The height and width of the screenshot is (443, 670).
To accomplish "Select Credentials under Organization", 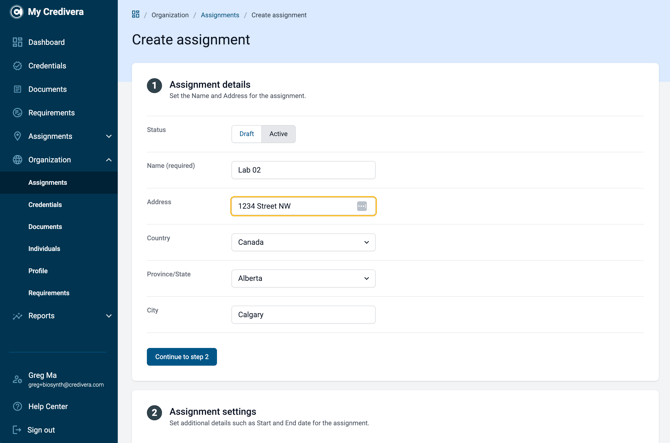I will click(45, 205).
